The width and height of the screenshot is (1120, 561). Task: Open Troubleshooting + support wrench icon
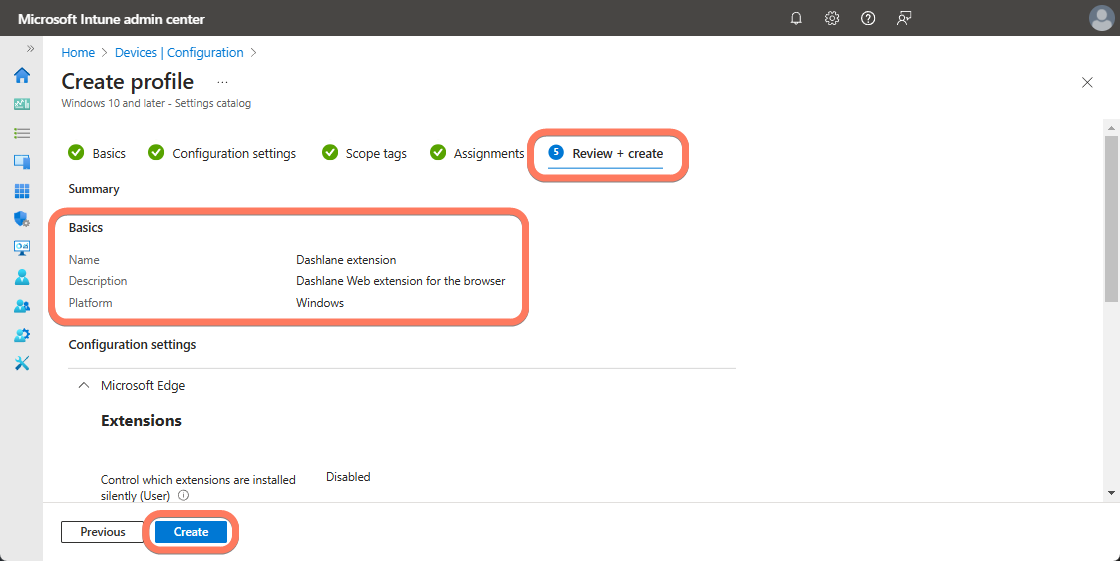point(21,363)
